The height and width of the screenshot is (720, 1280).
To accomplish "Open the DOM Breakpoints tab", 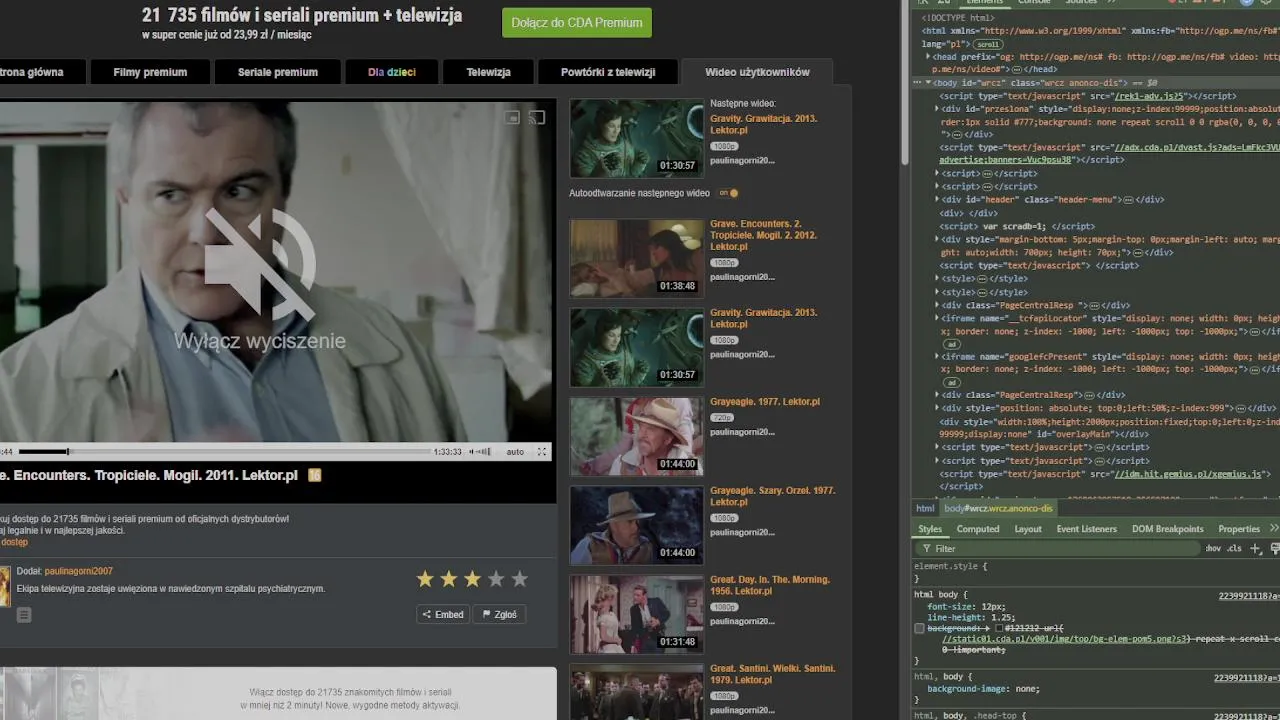I will 1168,529.
